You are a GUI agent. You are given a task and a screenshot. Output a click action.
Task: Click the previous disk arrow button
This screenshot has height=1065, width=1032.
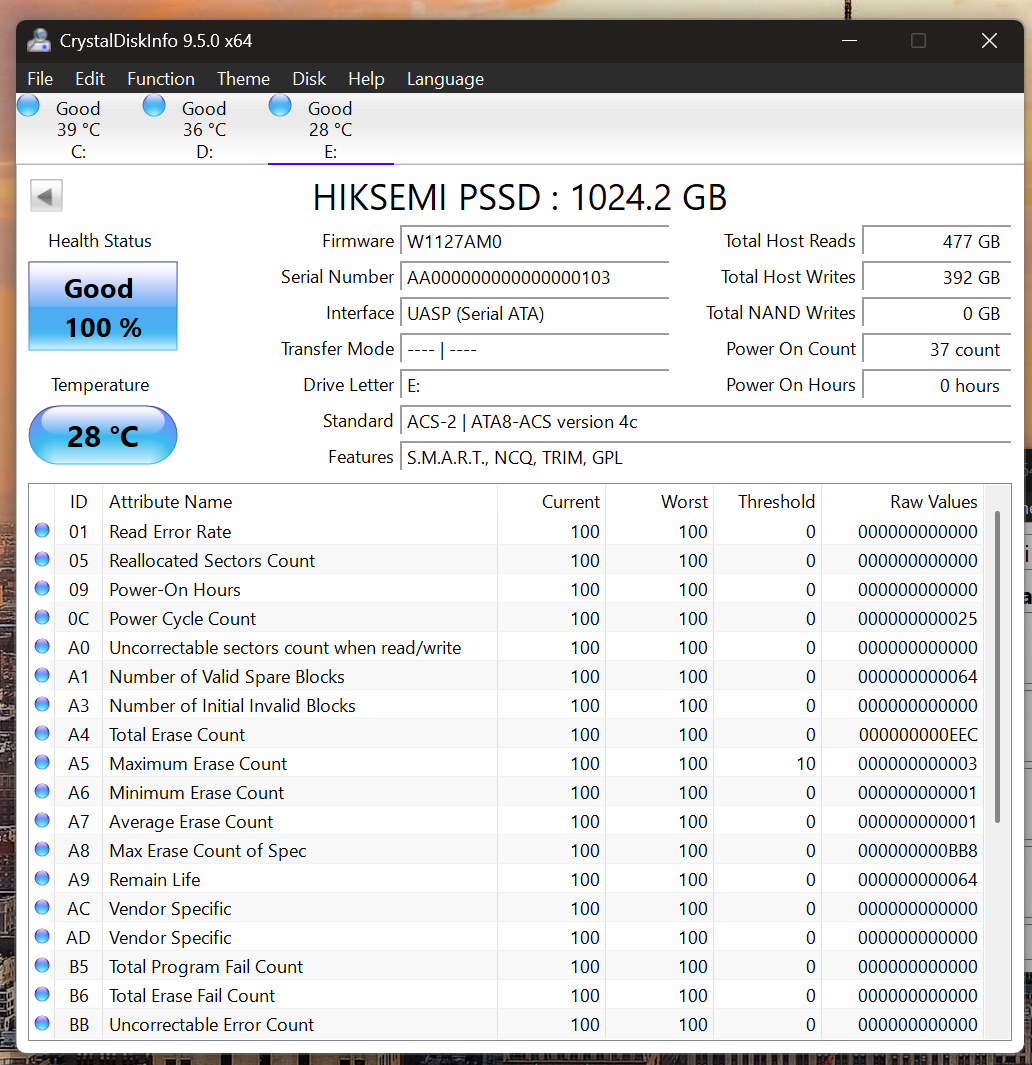pyautogui.click(x=46, y=196)
